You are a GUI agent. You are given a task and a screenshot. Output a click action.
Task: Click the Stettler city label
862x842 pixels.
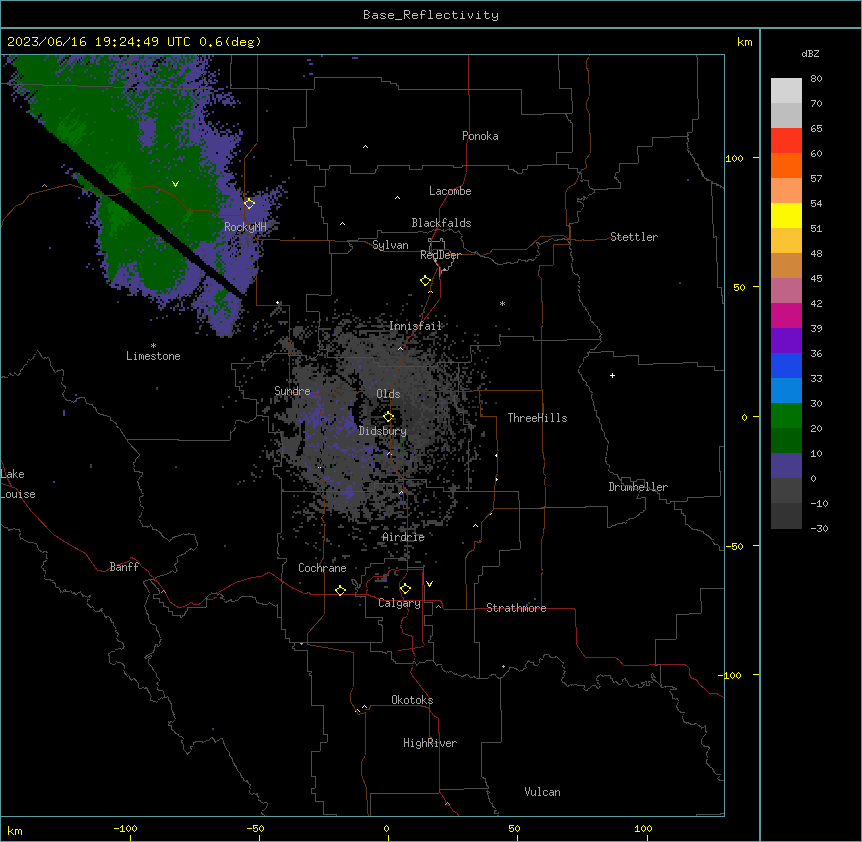[x=634, y=237]
